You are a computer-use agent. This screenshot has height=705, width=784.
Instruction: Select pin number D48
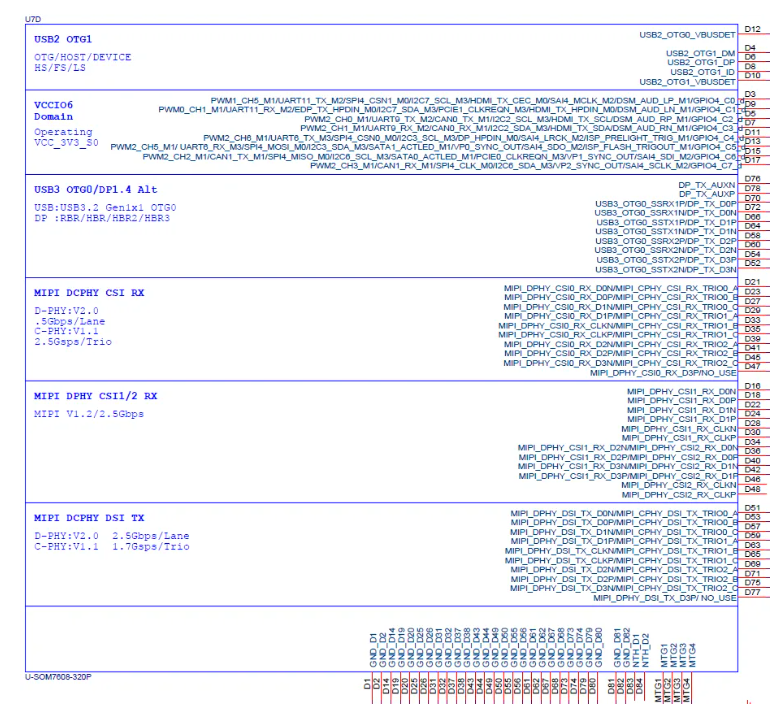tap(752, 489)
